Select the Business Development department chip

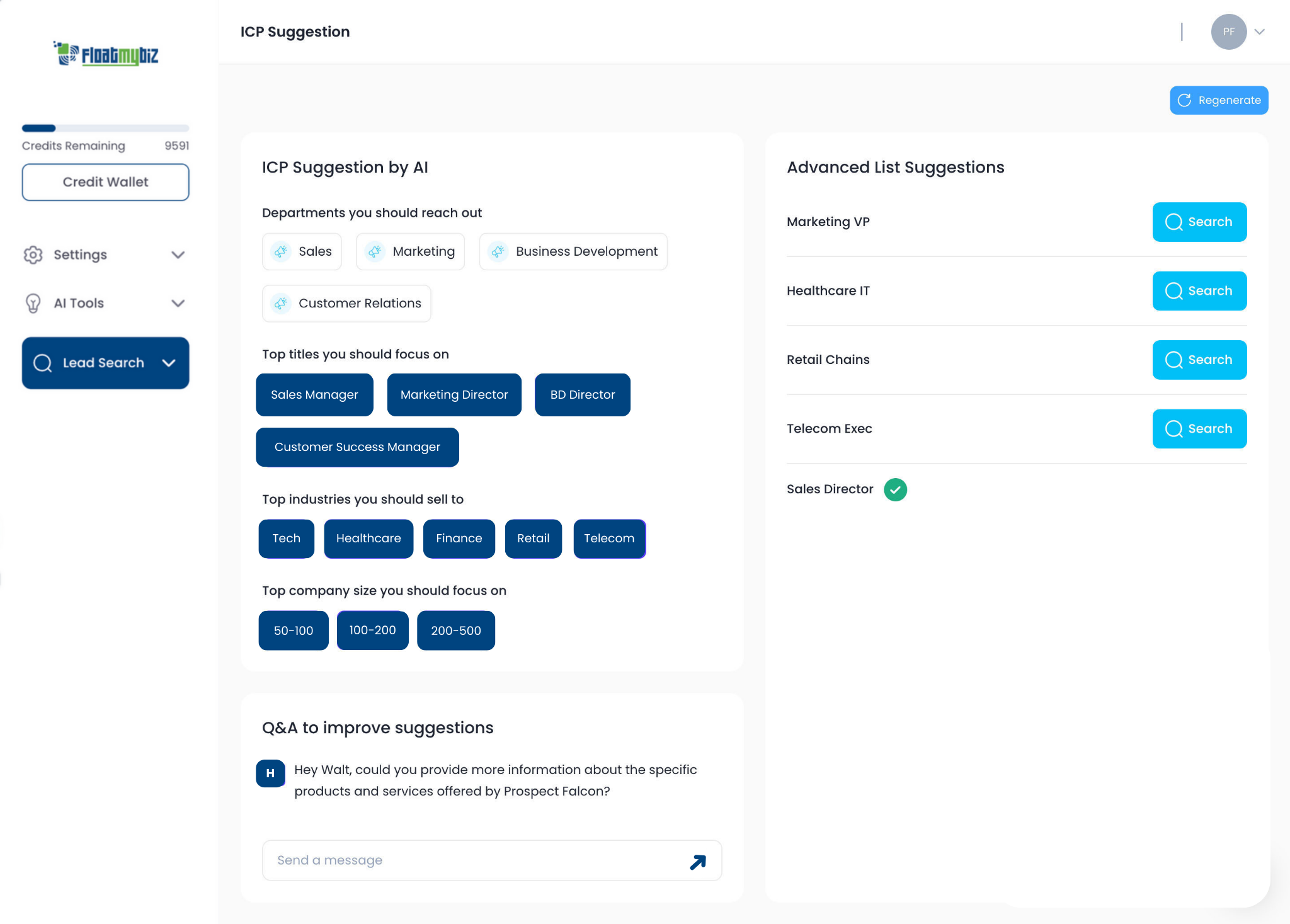(x=573, y=251)
